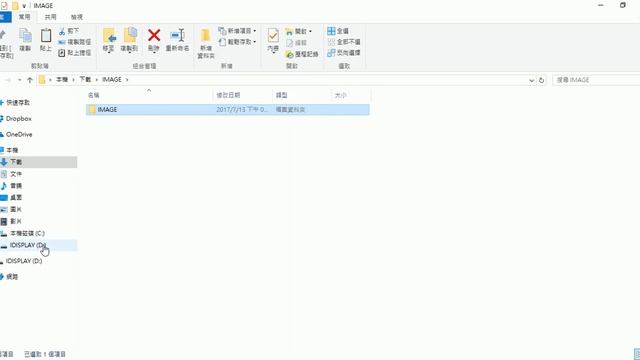Viewport: 640px width, 360px height.
Task: Expand the chevron after Downloads breadcrumb
Action: (97, 80)
